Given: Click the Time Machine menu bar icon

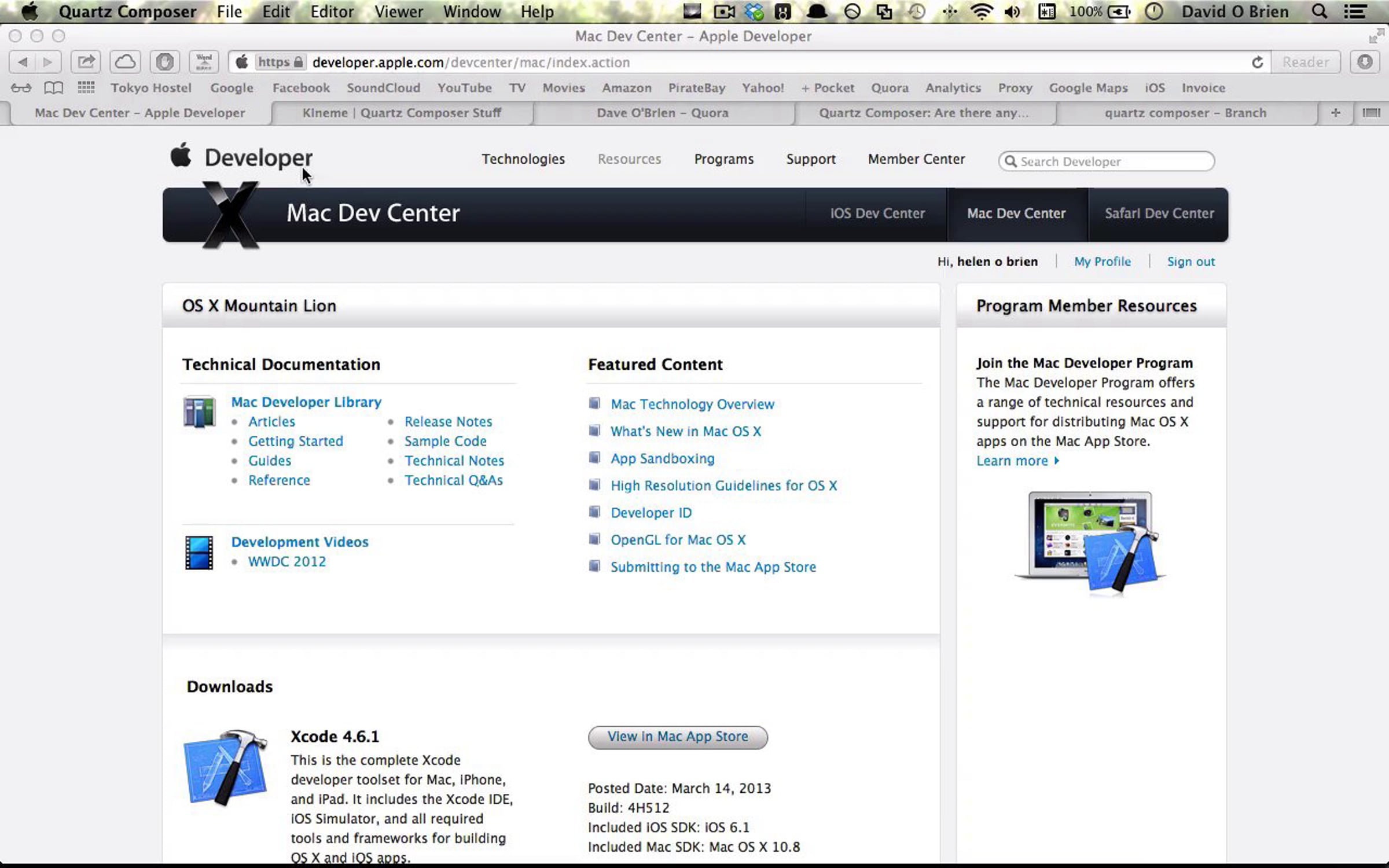Looking at the screenshot, I should coord(917,12).
